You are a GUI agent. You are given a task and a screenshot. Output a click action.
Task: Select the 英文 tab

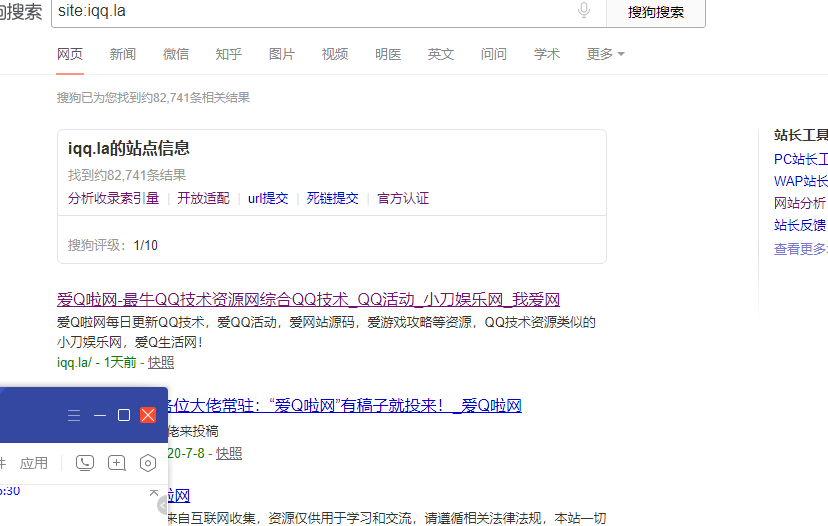click(441, 54)
